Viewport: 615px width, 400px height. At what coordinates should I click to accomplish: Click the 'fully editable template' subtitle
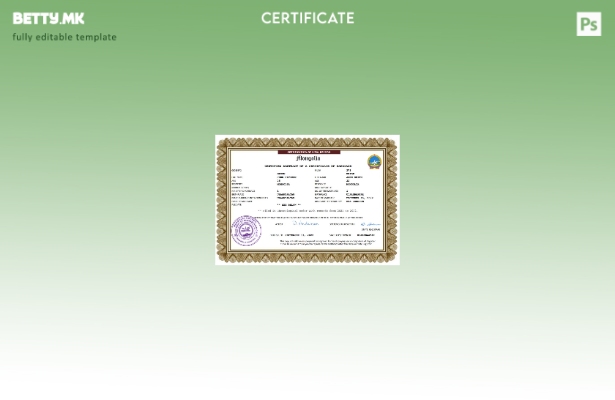pyautogui.click(x=64, y=37)
